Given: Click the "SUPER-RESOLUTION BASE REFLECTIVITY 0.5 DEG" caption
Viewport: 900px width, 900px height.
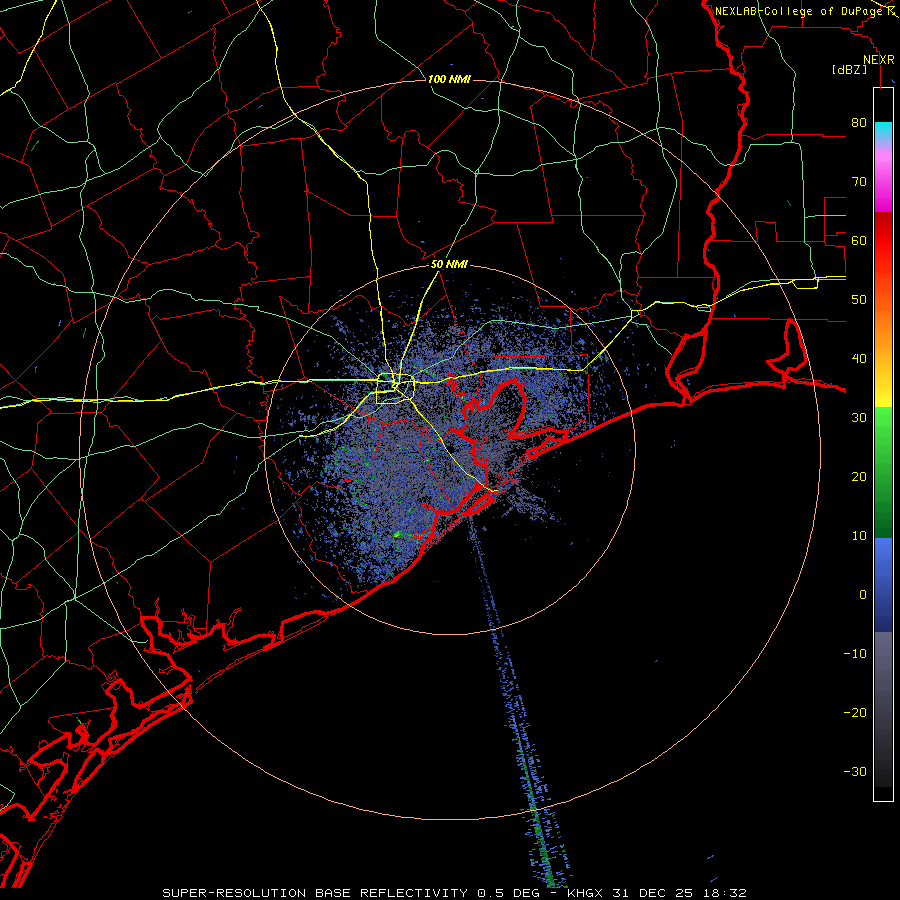Looking at the screenshot, I should click(351, 893).
